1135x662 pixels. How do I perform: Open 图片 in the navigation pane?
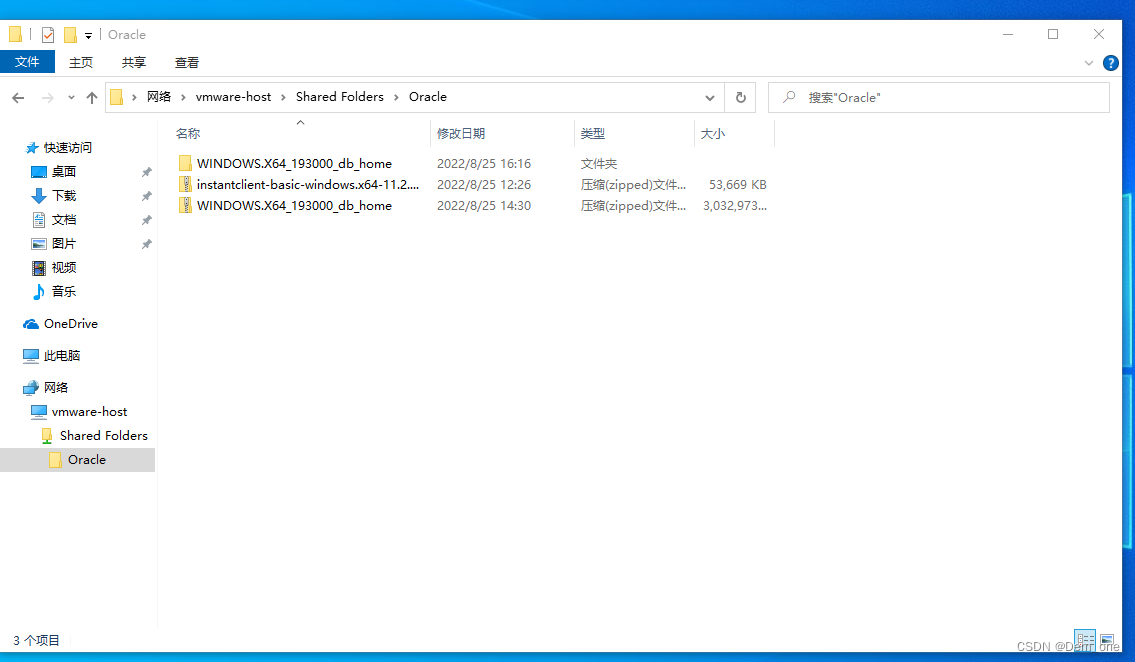point(64,243)
